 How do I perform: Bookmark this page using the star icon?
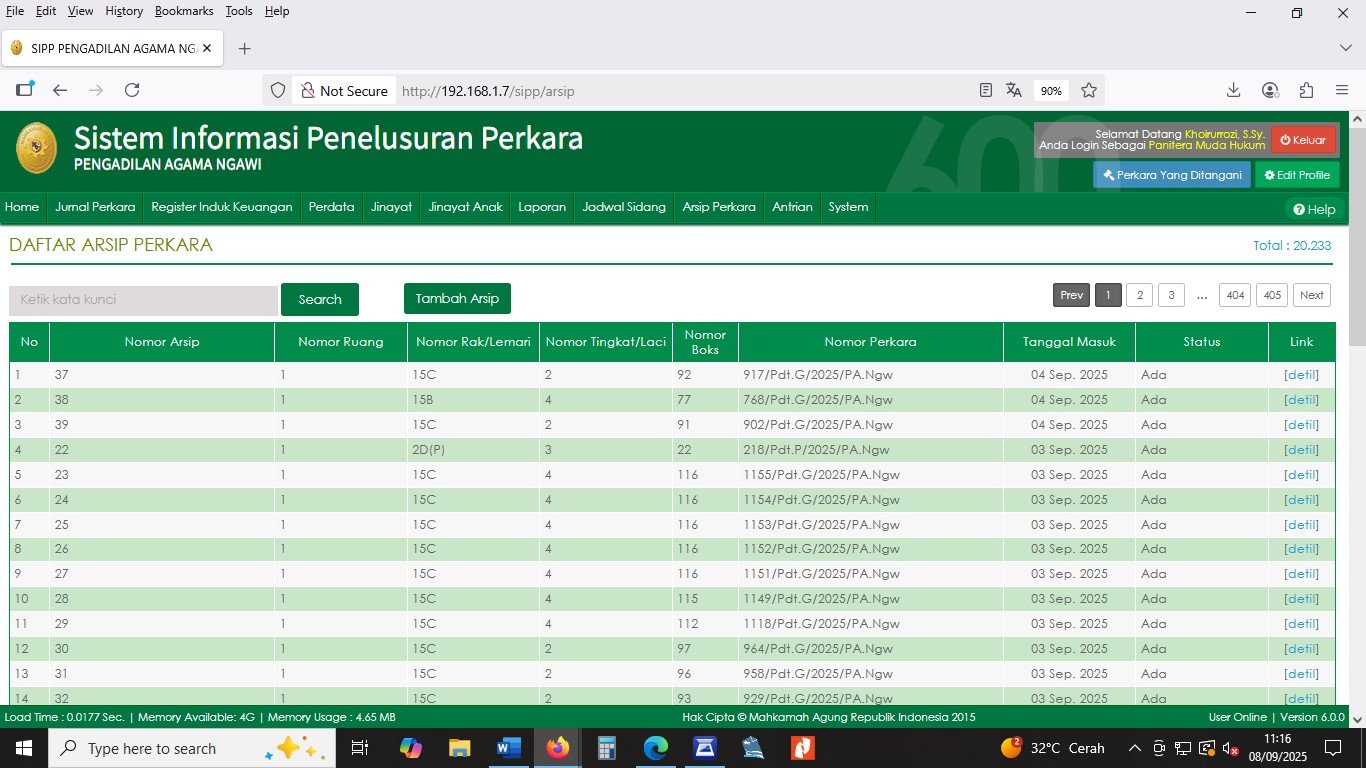point(1089,90)
